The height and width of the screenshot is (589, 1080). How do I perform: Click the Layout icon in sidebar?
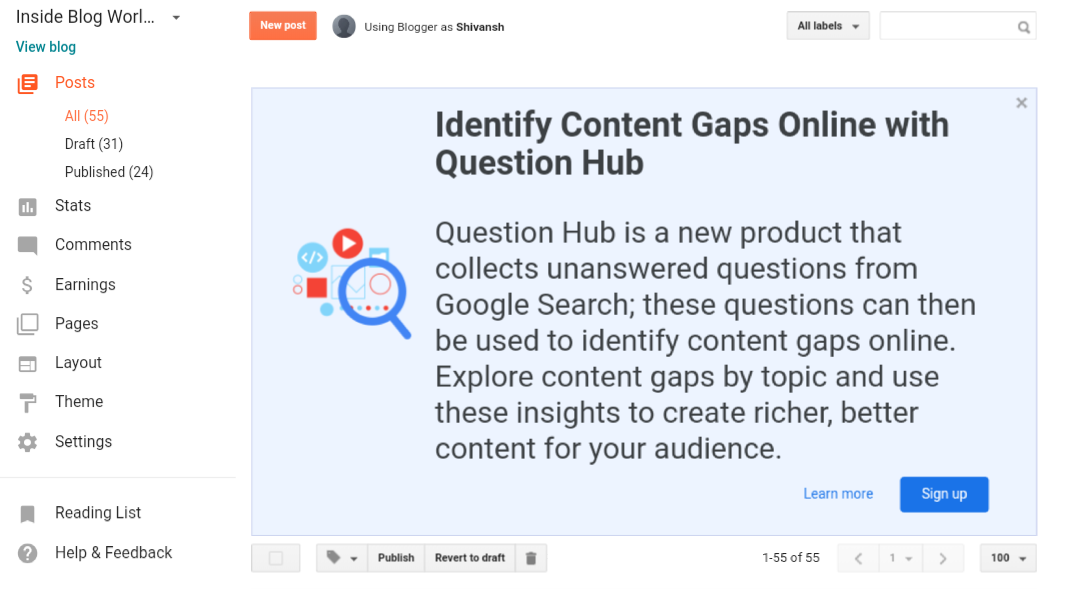coord(28,364)
